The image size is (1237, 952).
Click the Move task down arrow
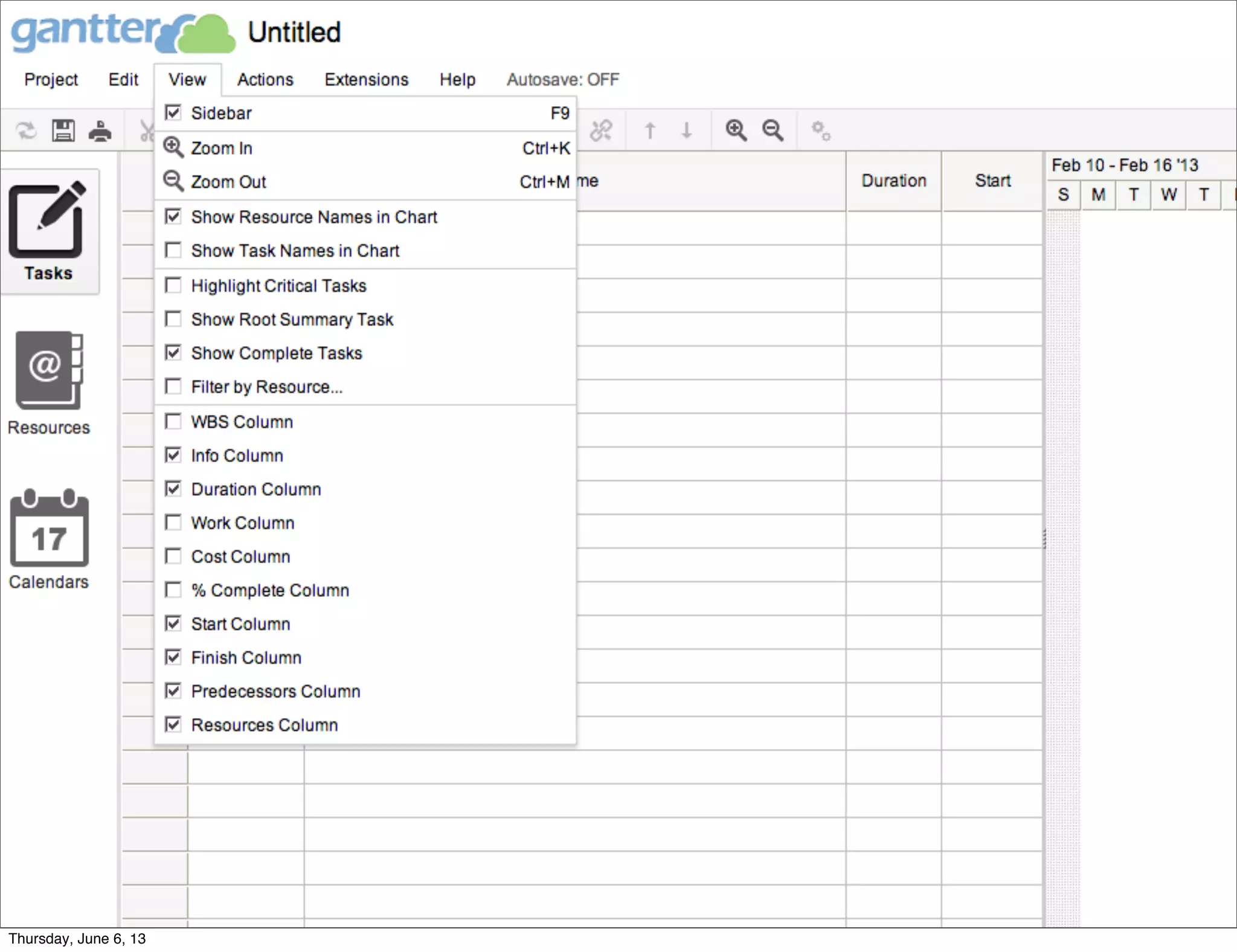tap(686, 130)
